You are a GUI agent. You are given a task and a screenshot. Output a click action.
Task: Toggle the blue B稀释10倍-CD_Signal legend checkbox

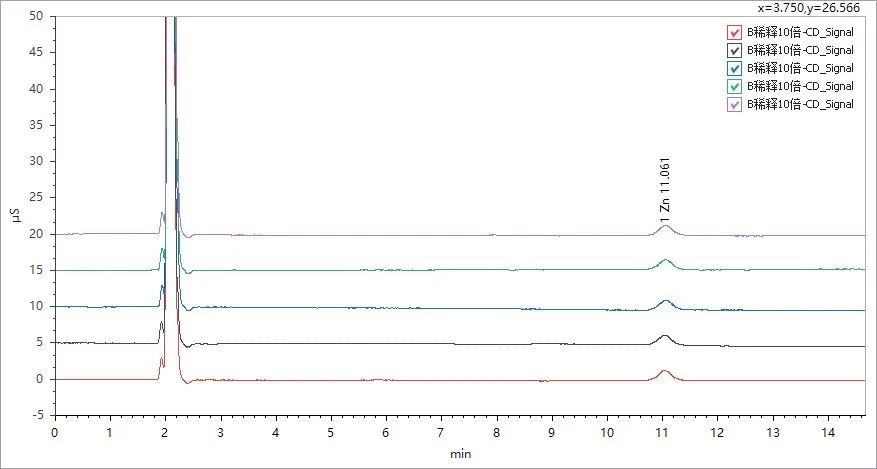(736, 68)
